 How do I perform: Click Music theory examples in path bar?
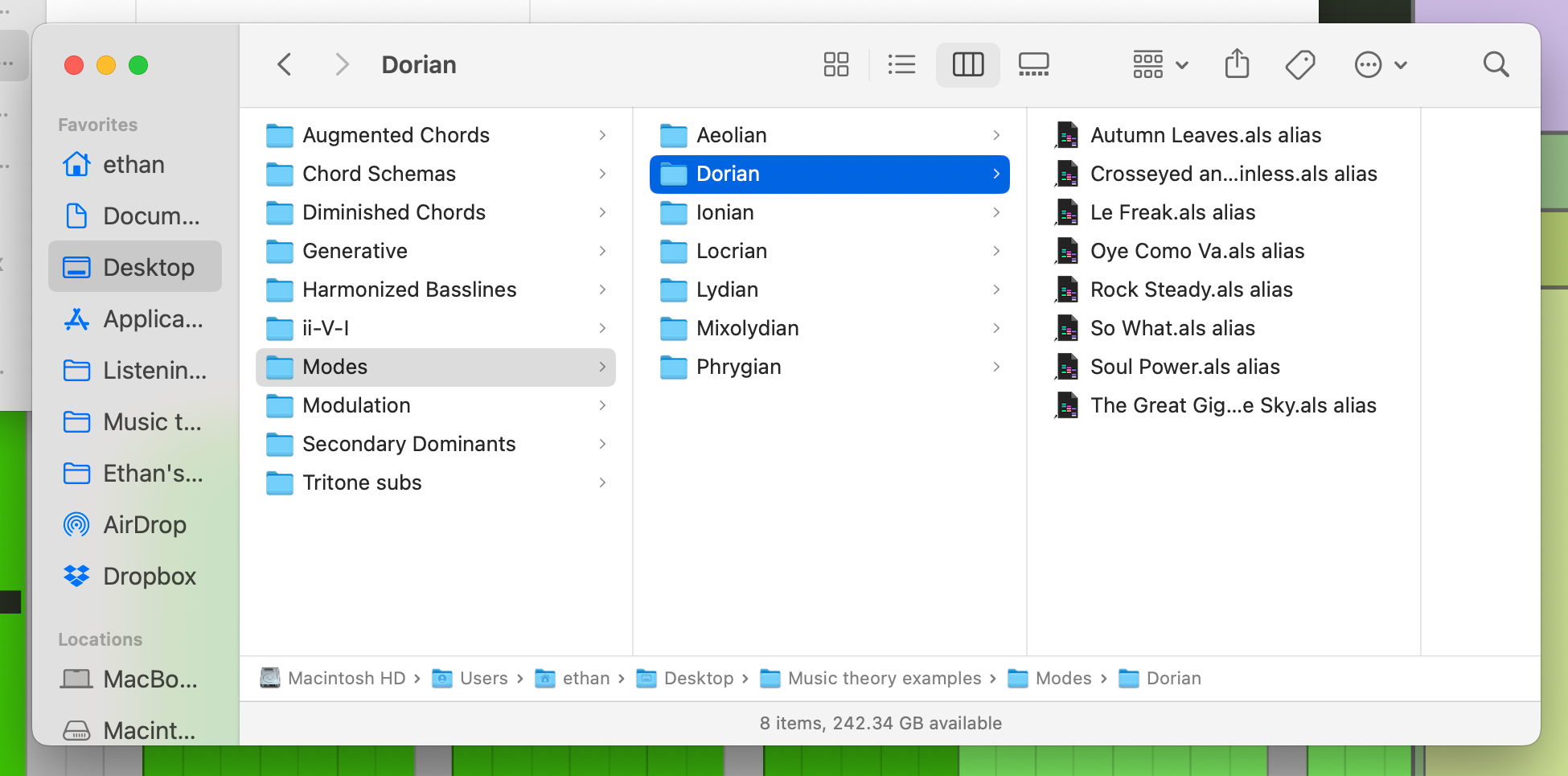coord(884,679)
